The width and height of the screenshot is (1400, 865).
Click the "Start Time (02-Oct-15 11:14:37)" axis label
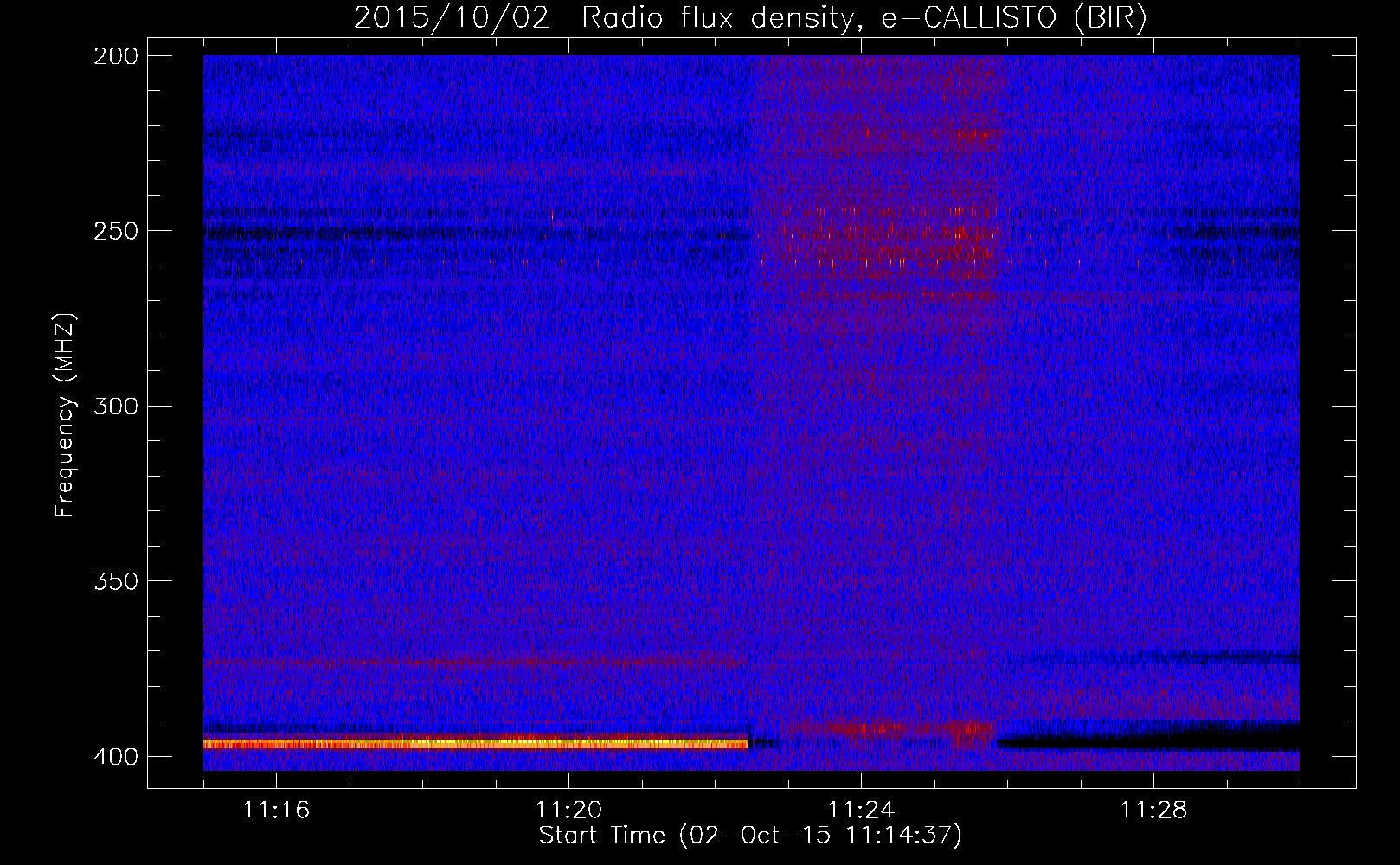(750, 836)
